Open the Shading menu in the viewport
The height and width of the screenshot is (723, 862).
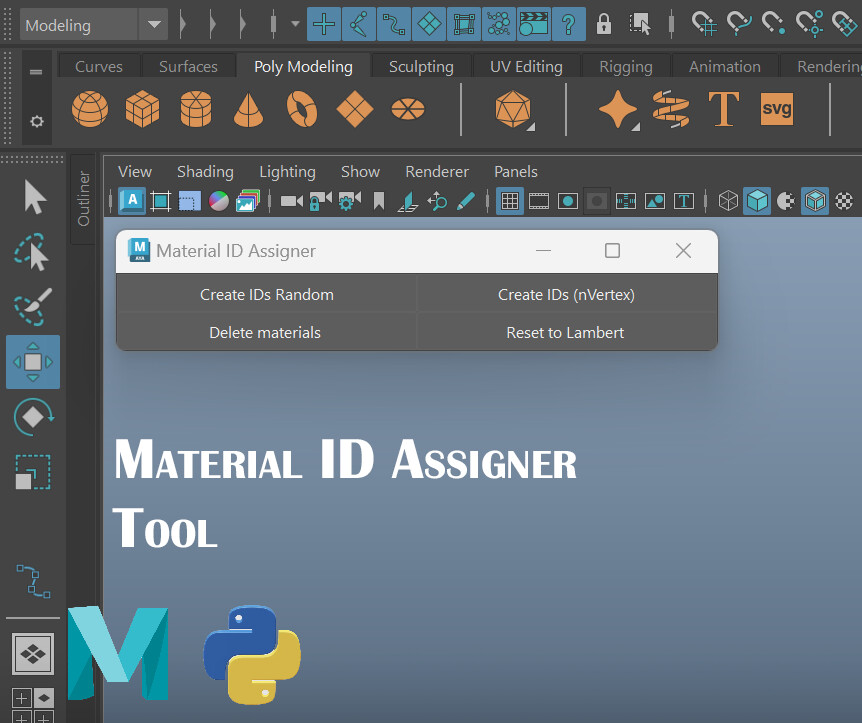(204, 171)
